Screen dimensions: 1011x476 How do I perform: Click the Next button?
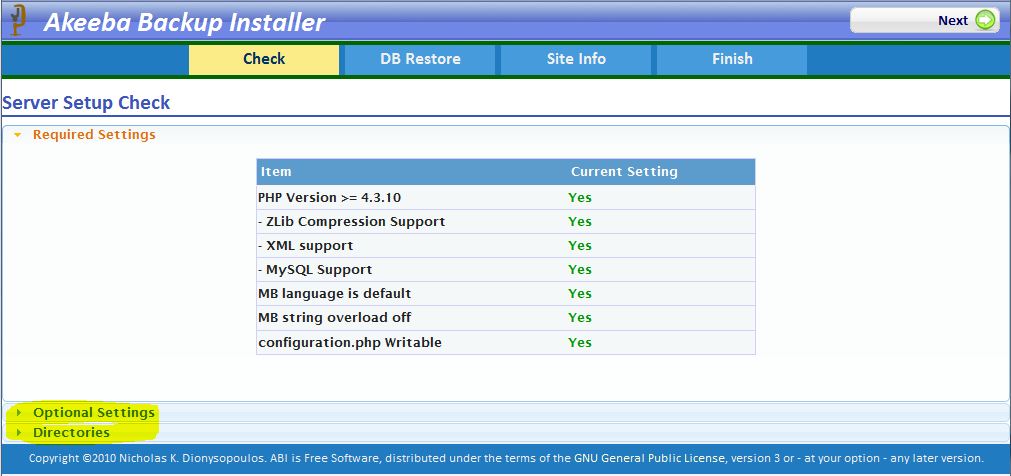(925, 20)
